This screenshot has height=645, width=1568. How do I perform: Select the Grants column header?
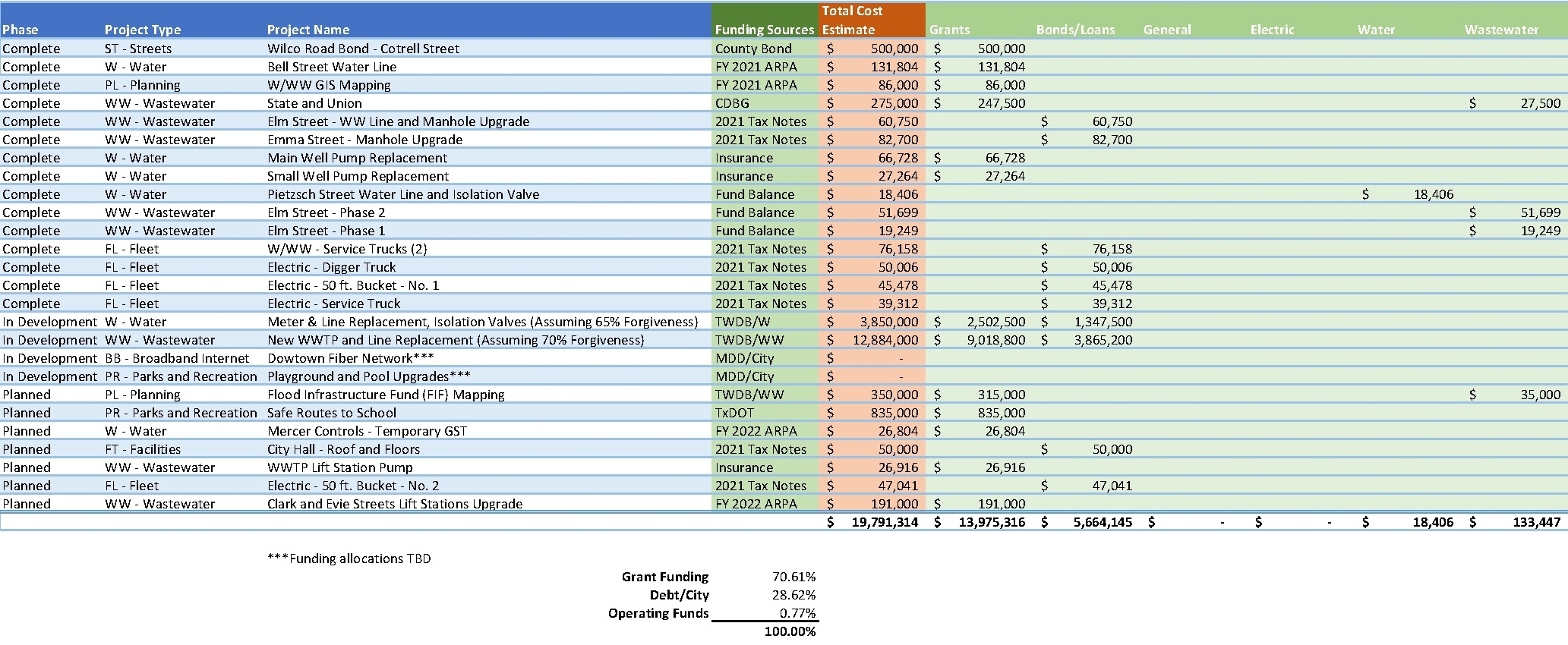(x=949, y=30)
